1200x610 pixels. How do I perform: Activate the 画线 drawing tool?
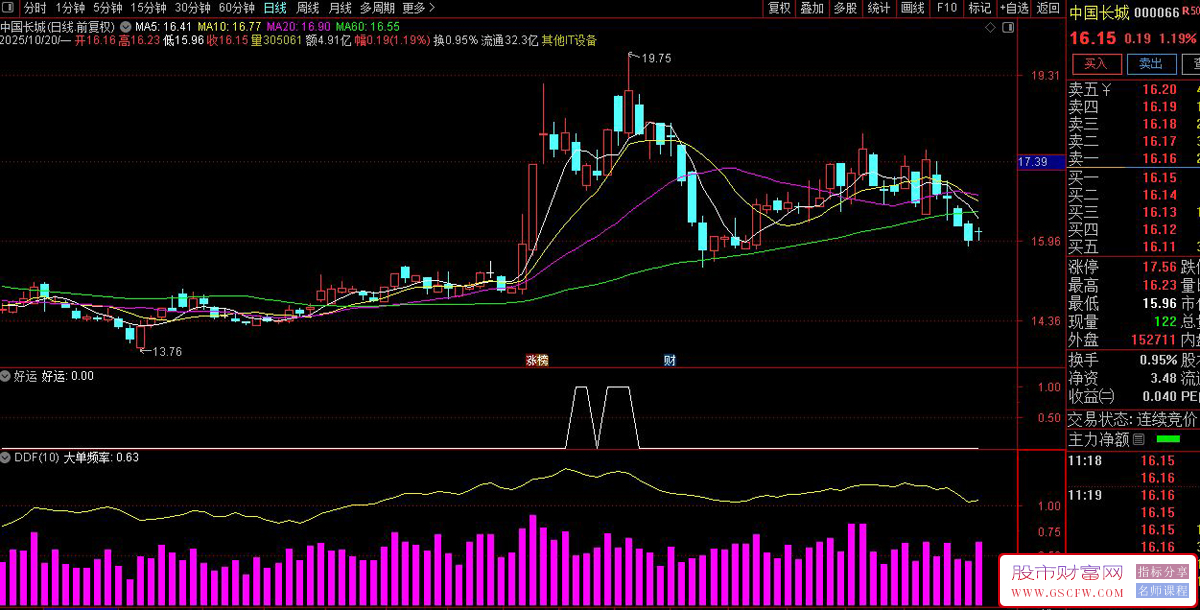click(x=913, y=8)
